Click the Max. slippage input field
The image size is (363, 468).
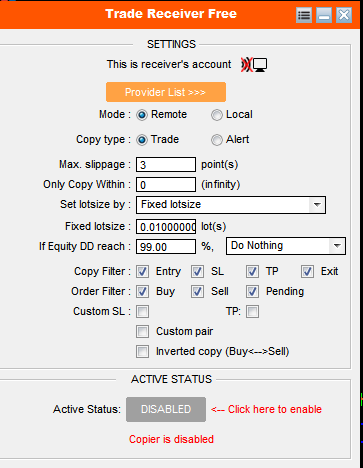[166, 165]
